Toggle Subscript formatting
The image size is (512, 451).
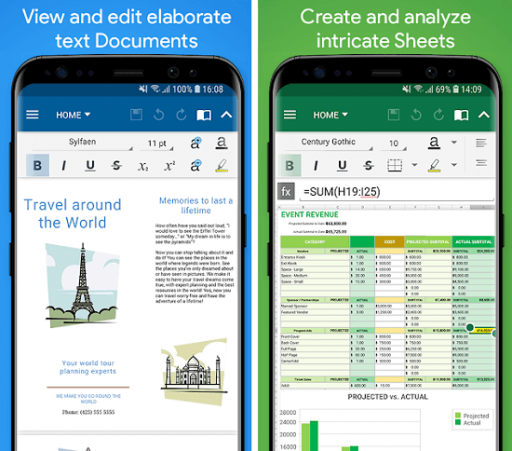[x=143, y=166]
